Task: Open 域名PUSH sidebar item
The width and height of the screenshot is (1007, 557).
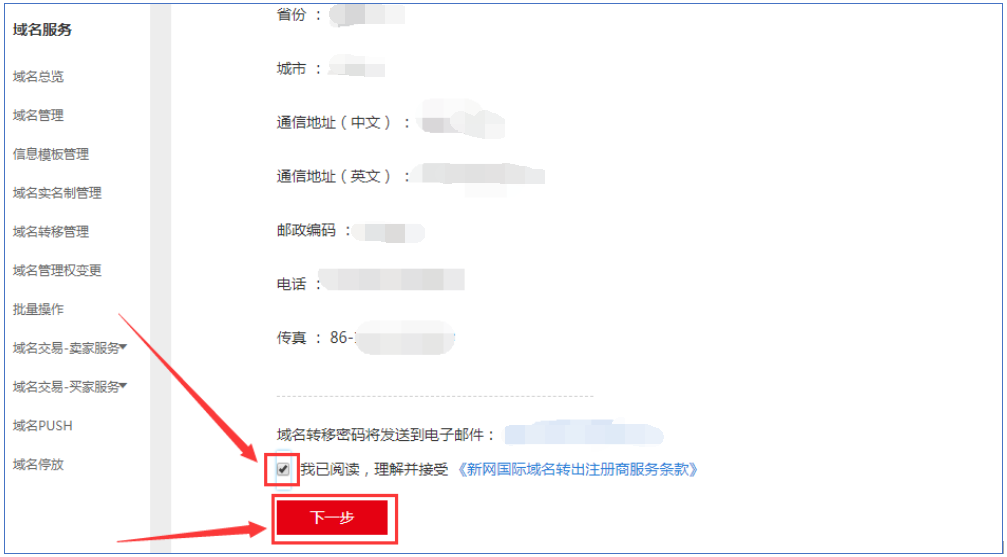Action: point(42,426)
